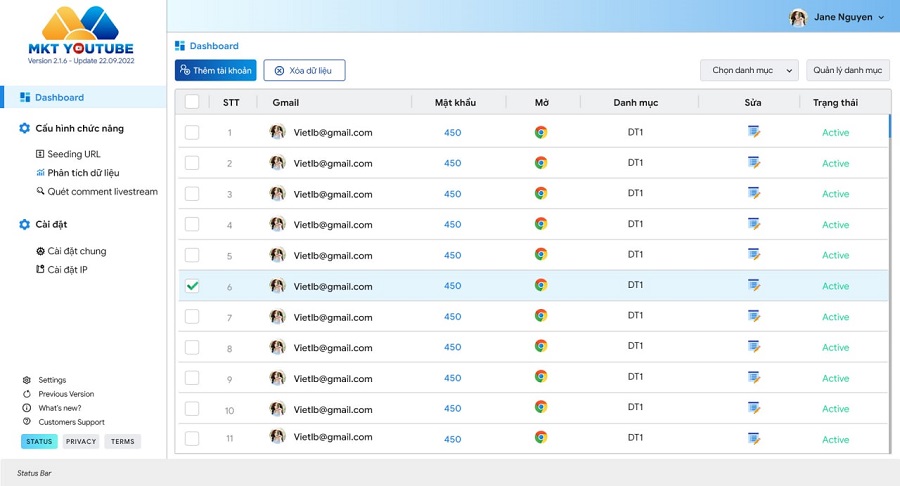Viewport: 900px width, 486px height.
Task: Click the table's vertical scrollbar
Action: point(889,128)
